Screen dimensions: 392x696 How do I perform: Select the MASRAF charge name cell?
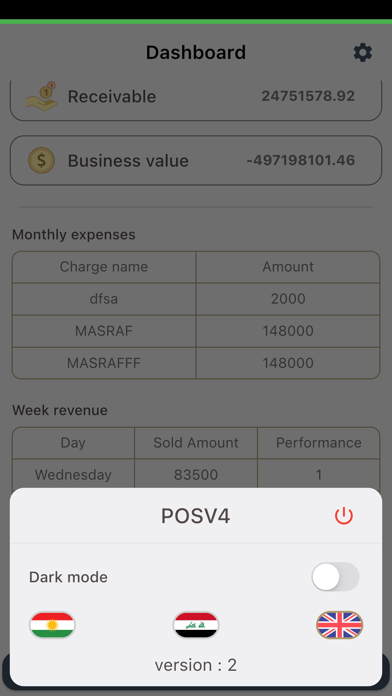coord(104,331)
